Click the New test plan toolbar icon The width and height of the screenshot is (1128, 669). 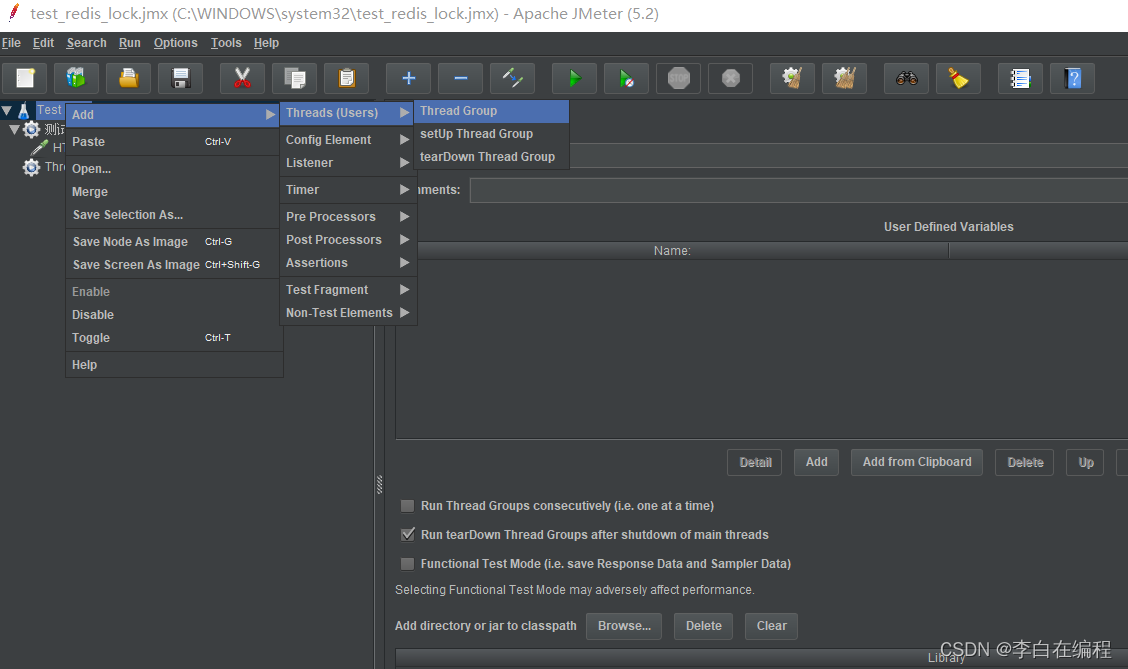(x=25, y=78)
